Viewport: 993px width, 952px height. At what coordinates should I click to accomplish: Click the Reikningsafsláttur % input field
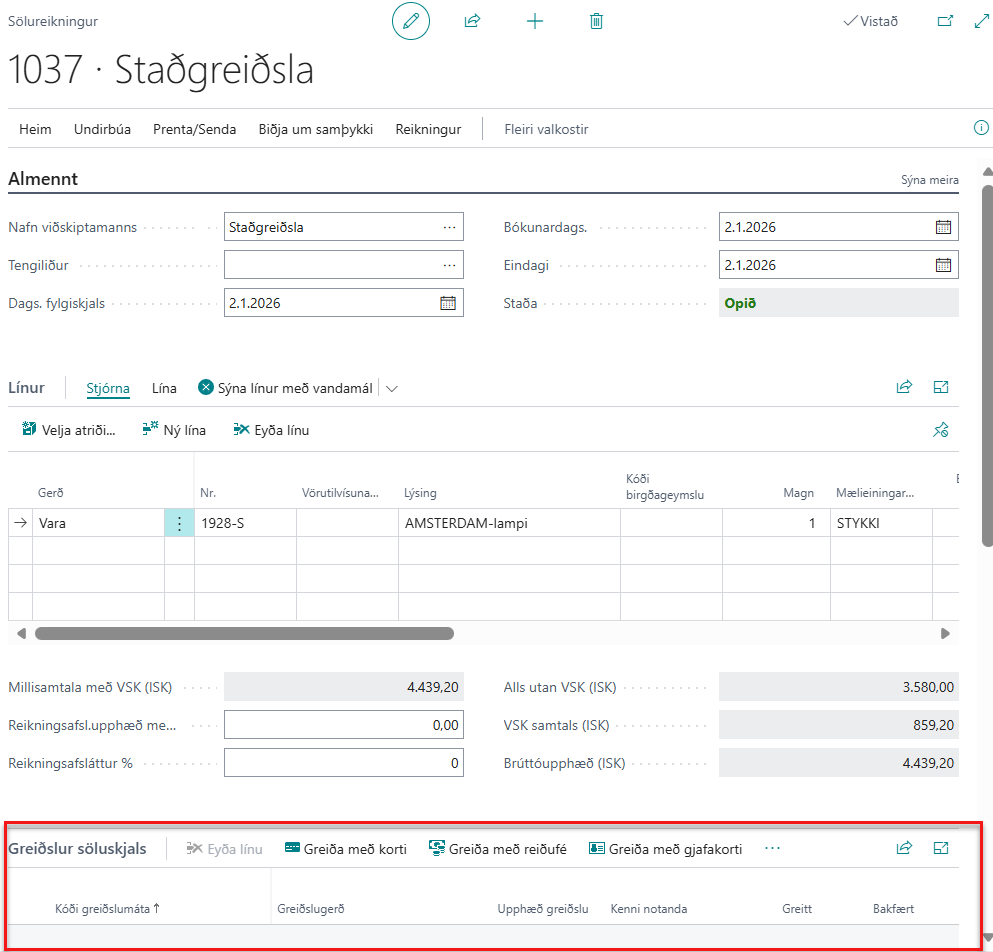(343, 763)
